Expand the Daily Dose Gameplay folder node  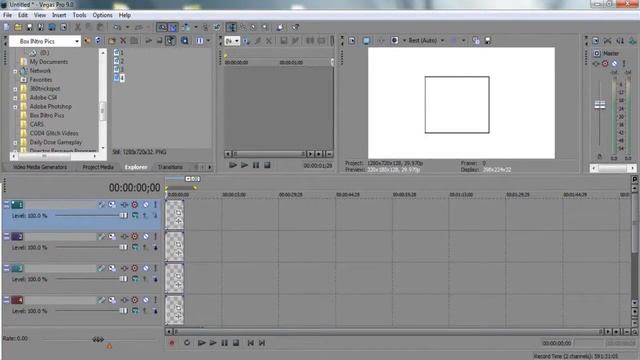coord(15,143)
